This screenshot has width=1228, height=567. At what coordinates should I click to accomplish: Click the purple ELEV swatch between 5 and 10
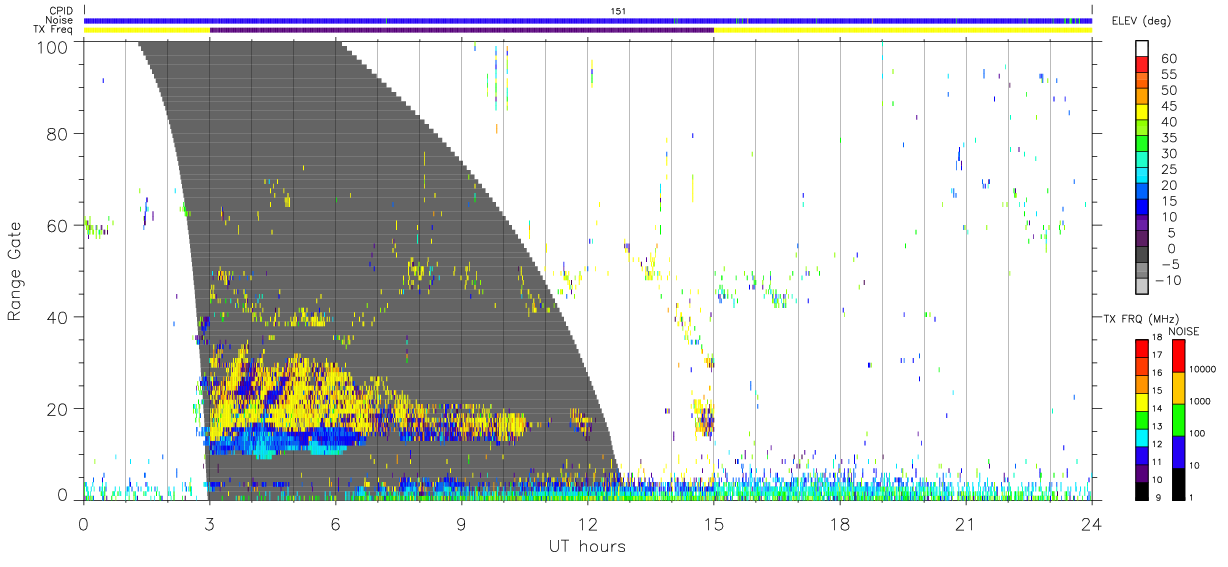tap(1143, 224)
